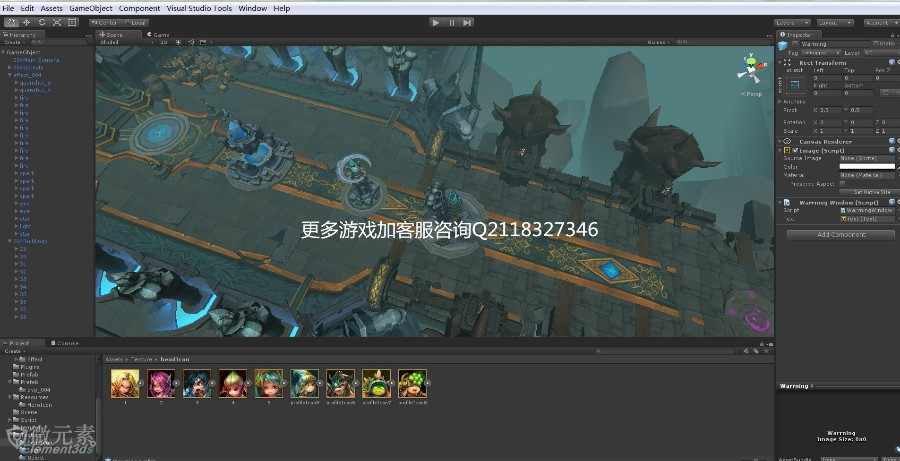Select the Scene folder in Project

coord(26,412)
